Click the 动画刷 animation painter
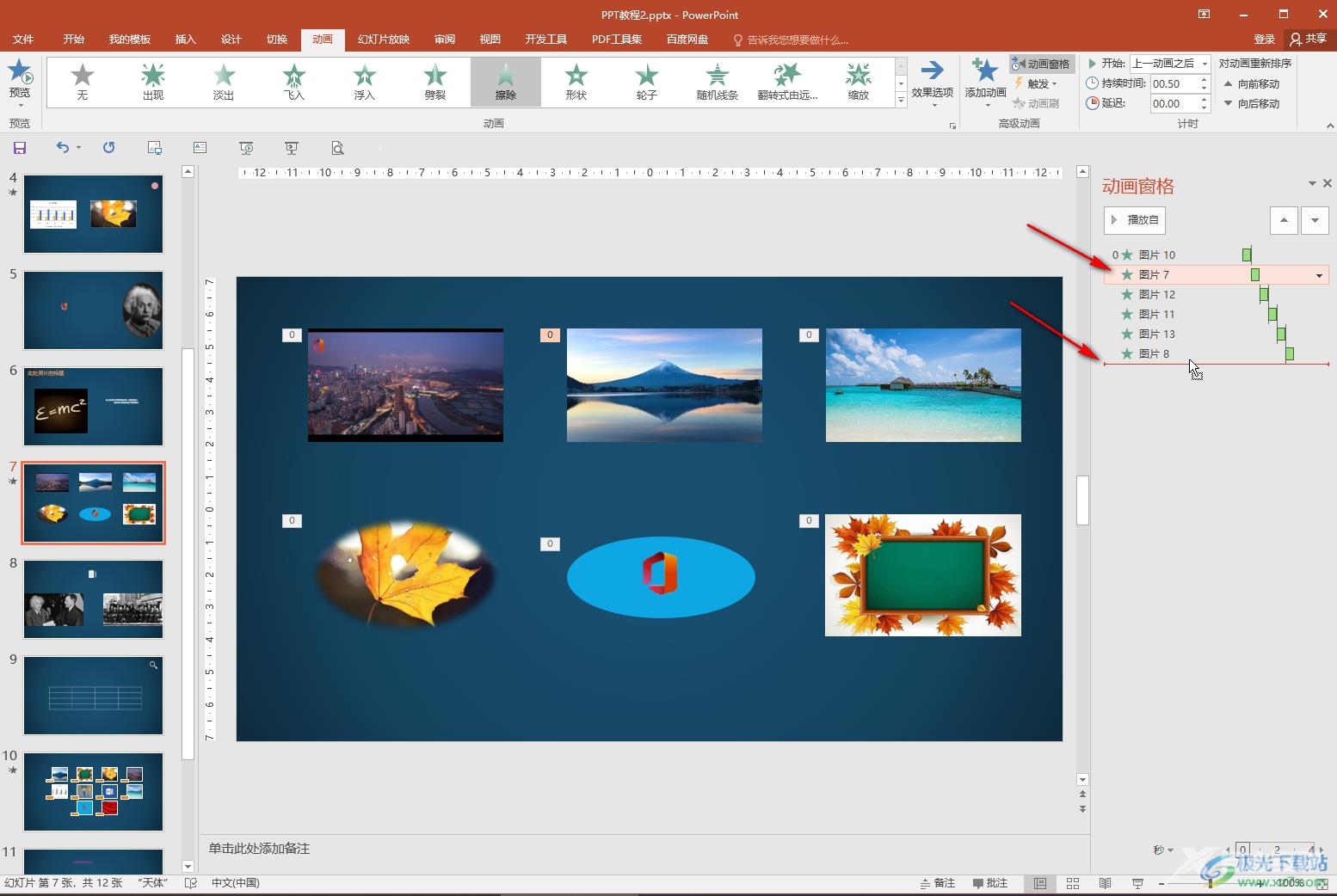This screenshot has height=896, width=1337. pyautogui.click(x=1035, y=103)
